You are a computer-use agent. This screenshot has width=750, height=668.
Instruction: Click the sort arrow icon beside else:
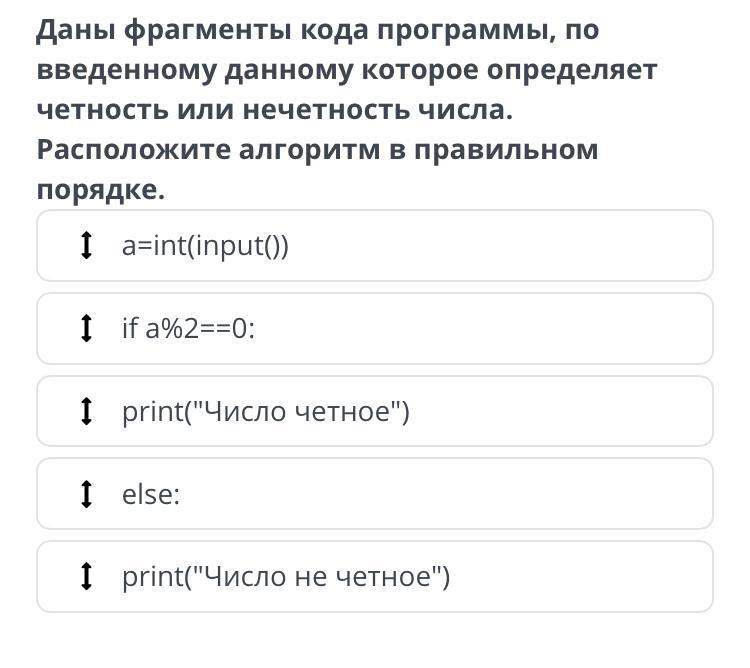[87, 494]
